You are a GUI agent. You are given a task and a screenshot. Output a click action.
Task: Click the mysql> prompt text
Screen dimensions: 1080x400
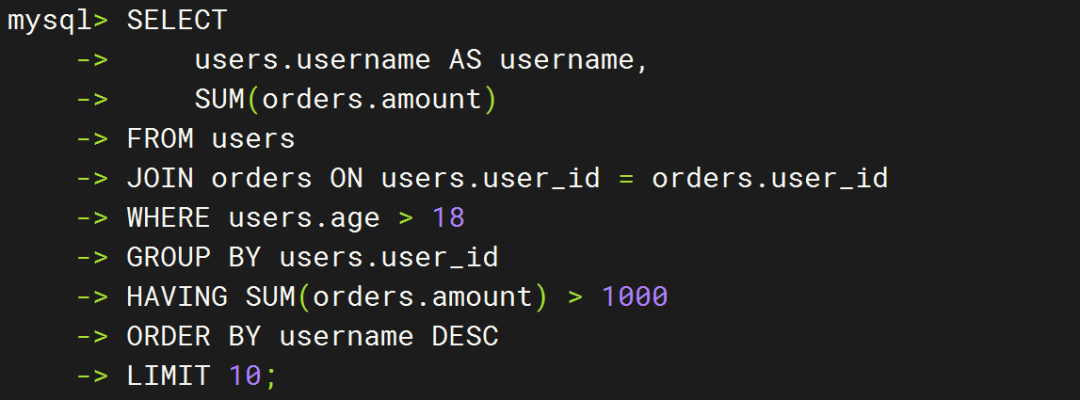[58, 21]
